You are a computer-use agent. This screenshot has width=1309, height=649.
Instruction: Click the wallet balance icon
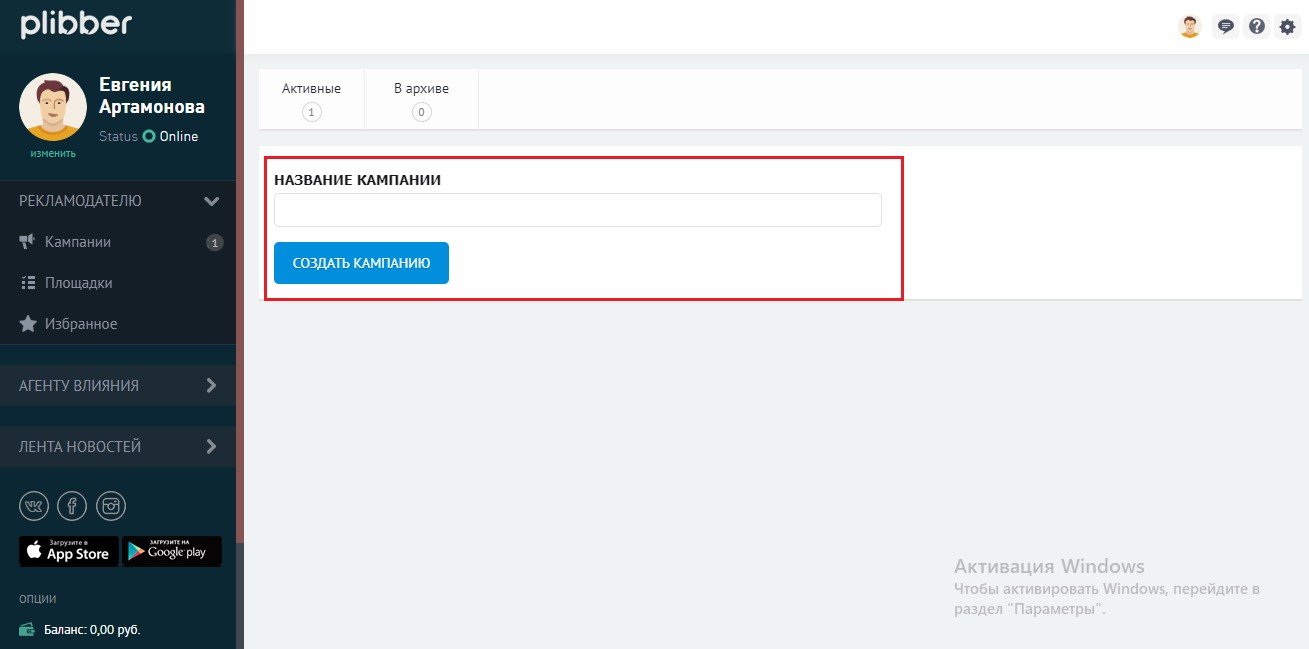click(28, 630)
